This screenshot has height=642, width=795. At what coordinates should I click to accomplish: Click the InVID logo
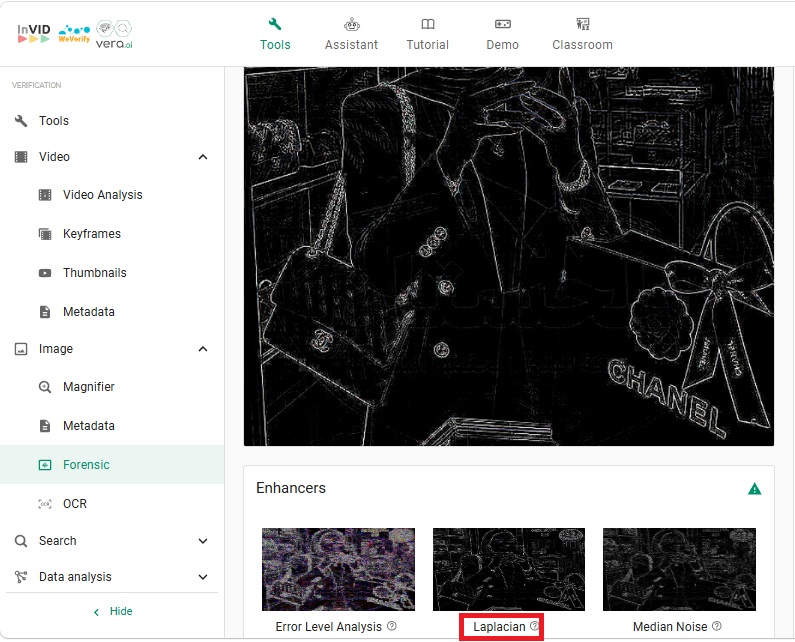[33, 33]
